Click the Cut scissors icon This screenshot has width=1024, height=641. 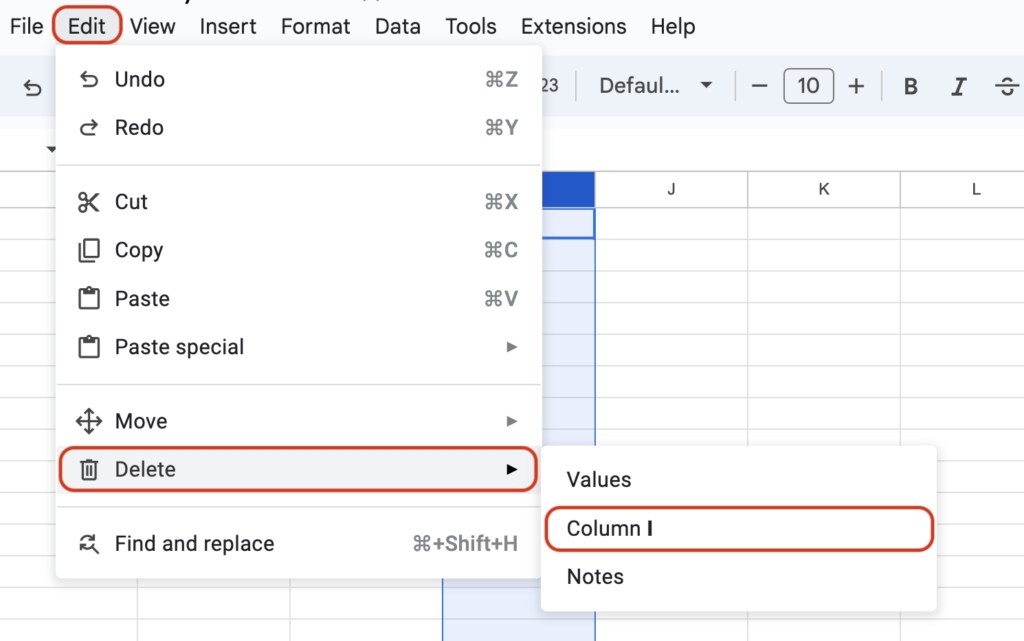coord(88,201)
